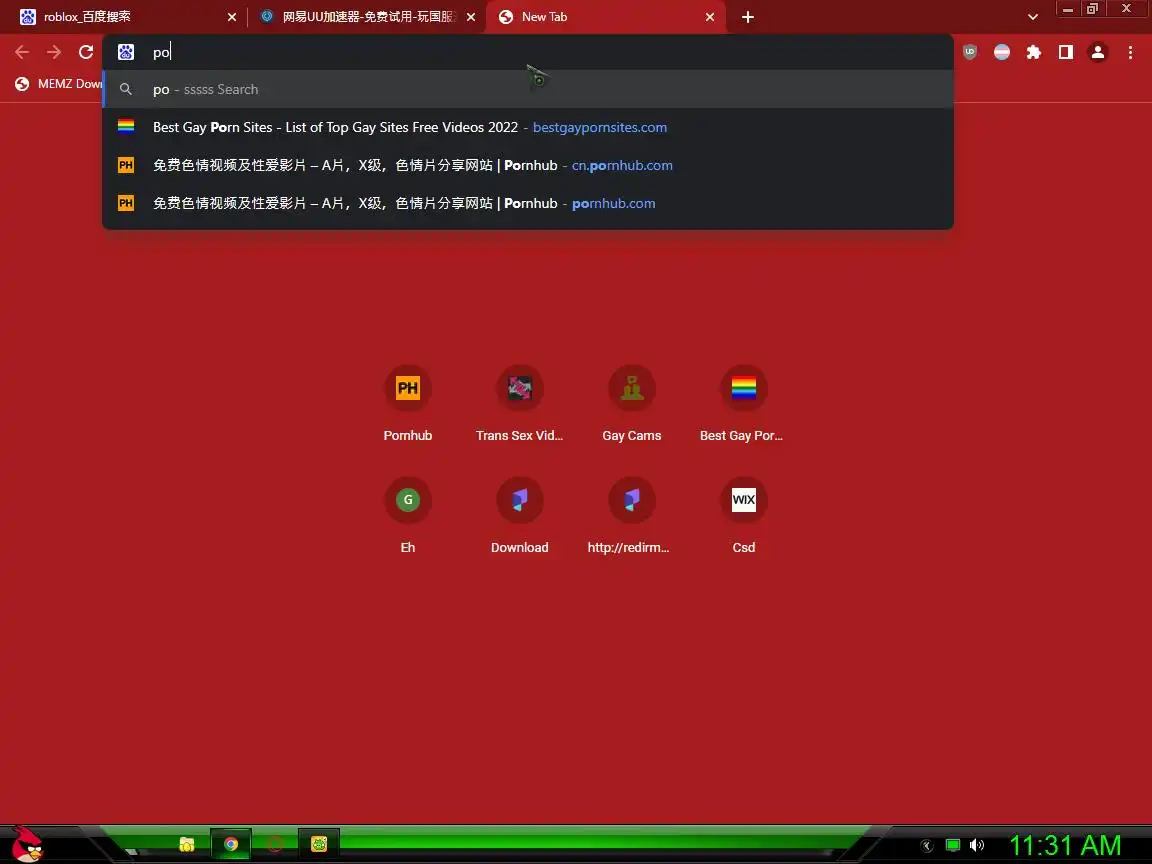
Task: Click the striped flag extension icon
Action: click(x=1001, y=52)
